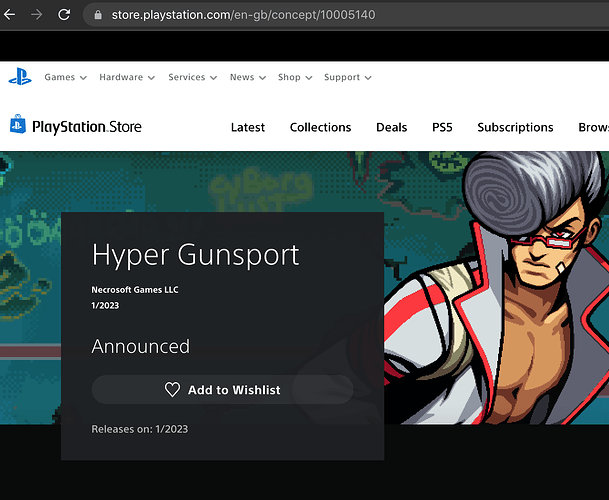
Task: Click the Releases on: 1/2023 text
Action: coord(140,429)
